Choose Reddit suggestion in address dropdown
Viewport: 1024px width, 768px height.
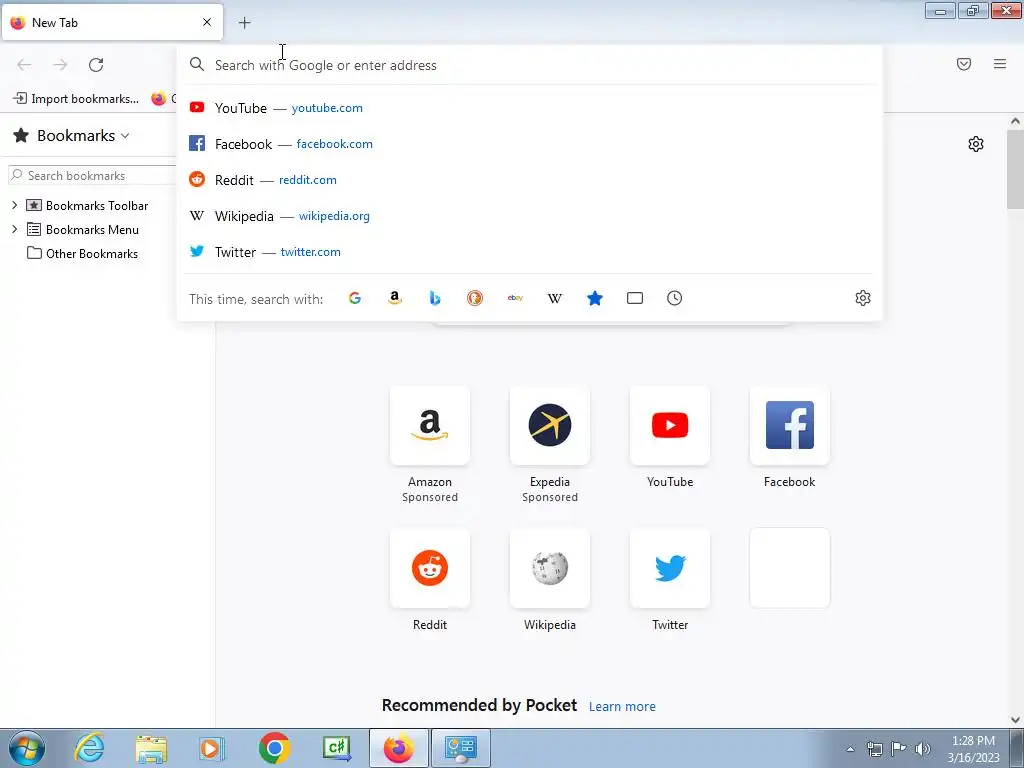tap(530, 180)
